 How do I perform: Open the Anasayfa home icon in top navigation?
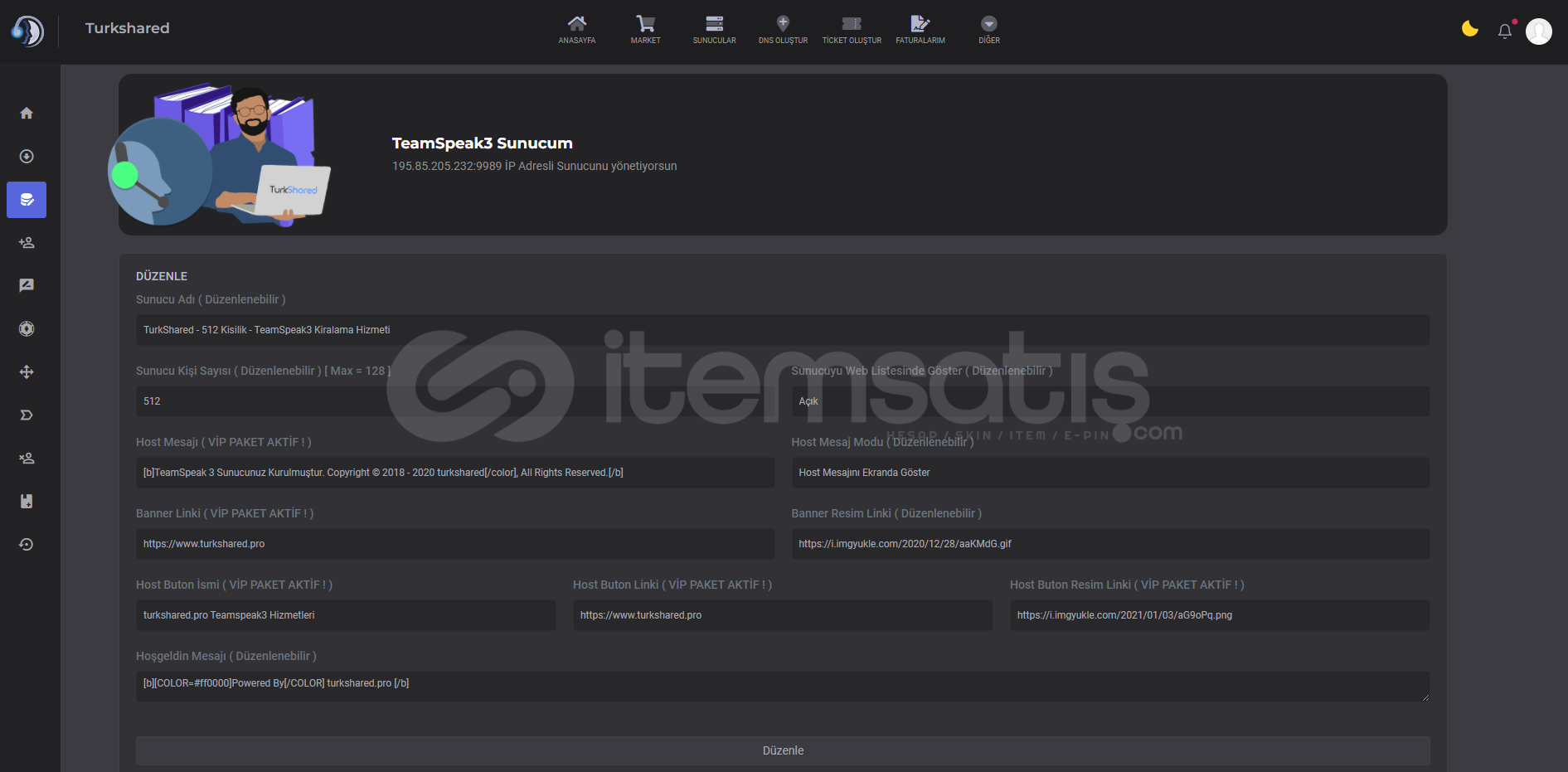click(x=577, y=23)
